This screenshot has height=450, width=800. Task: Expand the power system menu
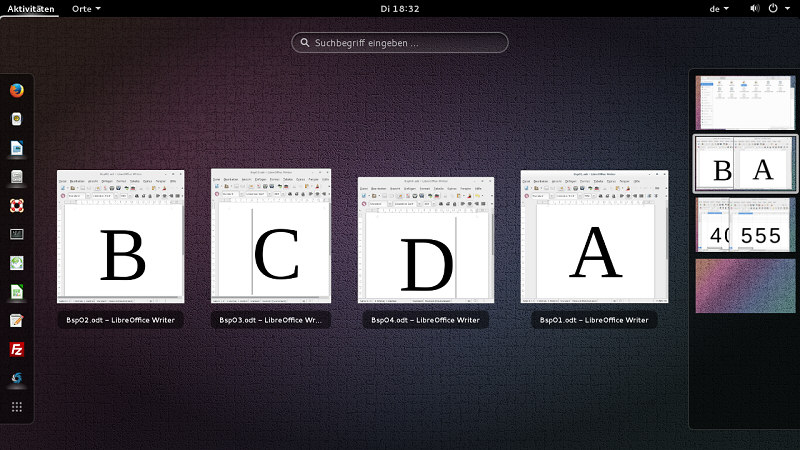(778, 8)
